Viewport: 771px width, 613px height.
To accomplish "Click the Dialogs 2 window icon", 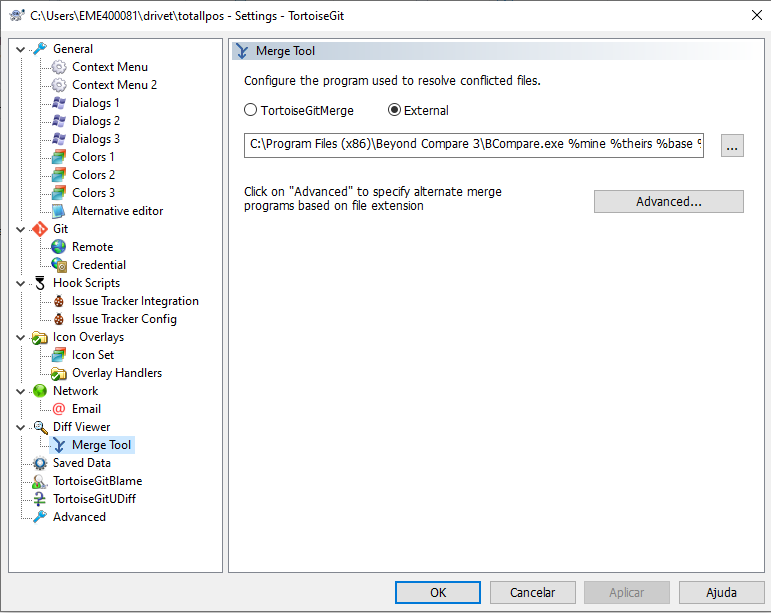I will [x=59, y=121].
